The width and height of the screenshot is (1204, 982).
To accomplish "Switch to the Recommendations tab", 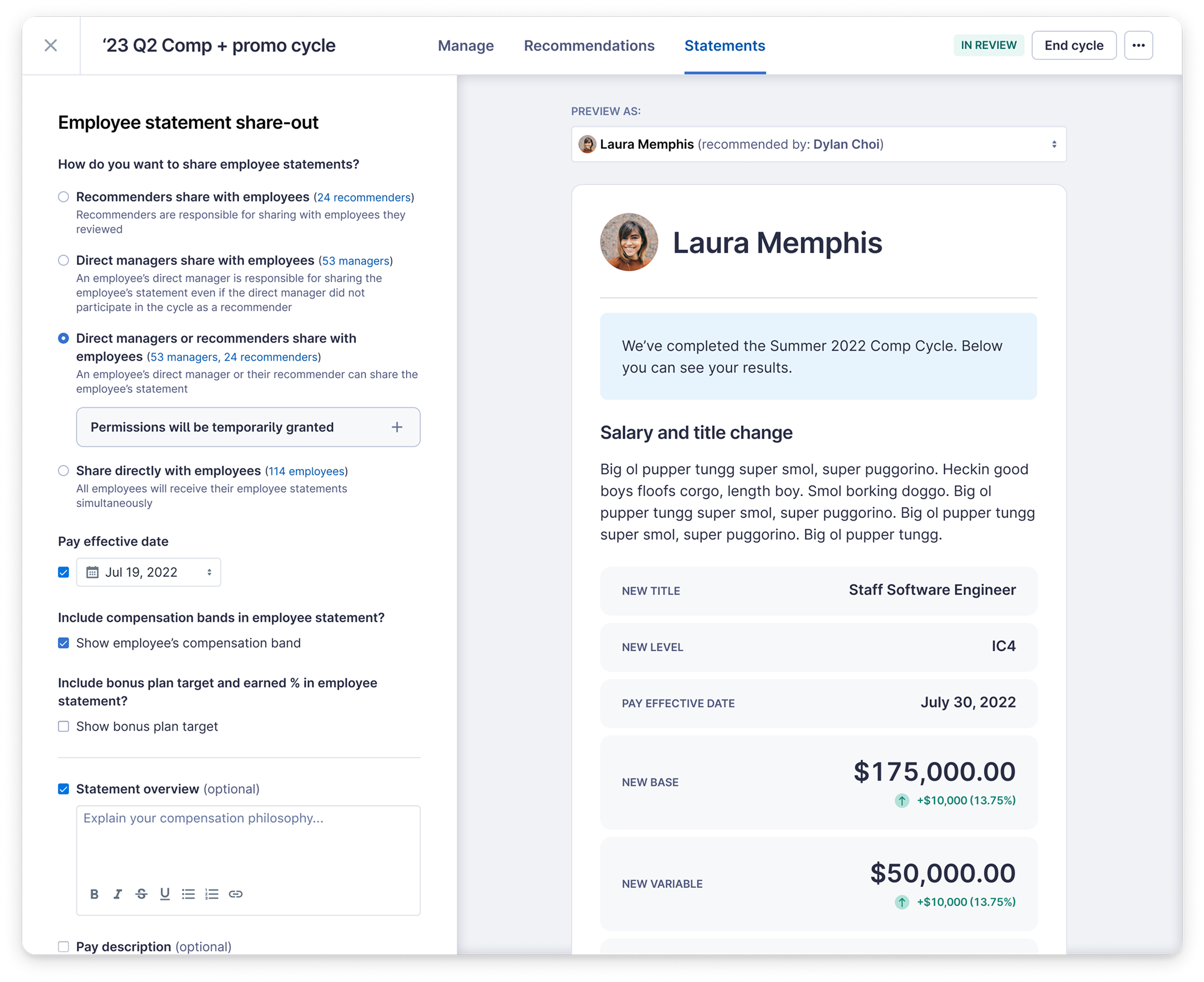I will 589,45.
